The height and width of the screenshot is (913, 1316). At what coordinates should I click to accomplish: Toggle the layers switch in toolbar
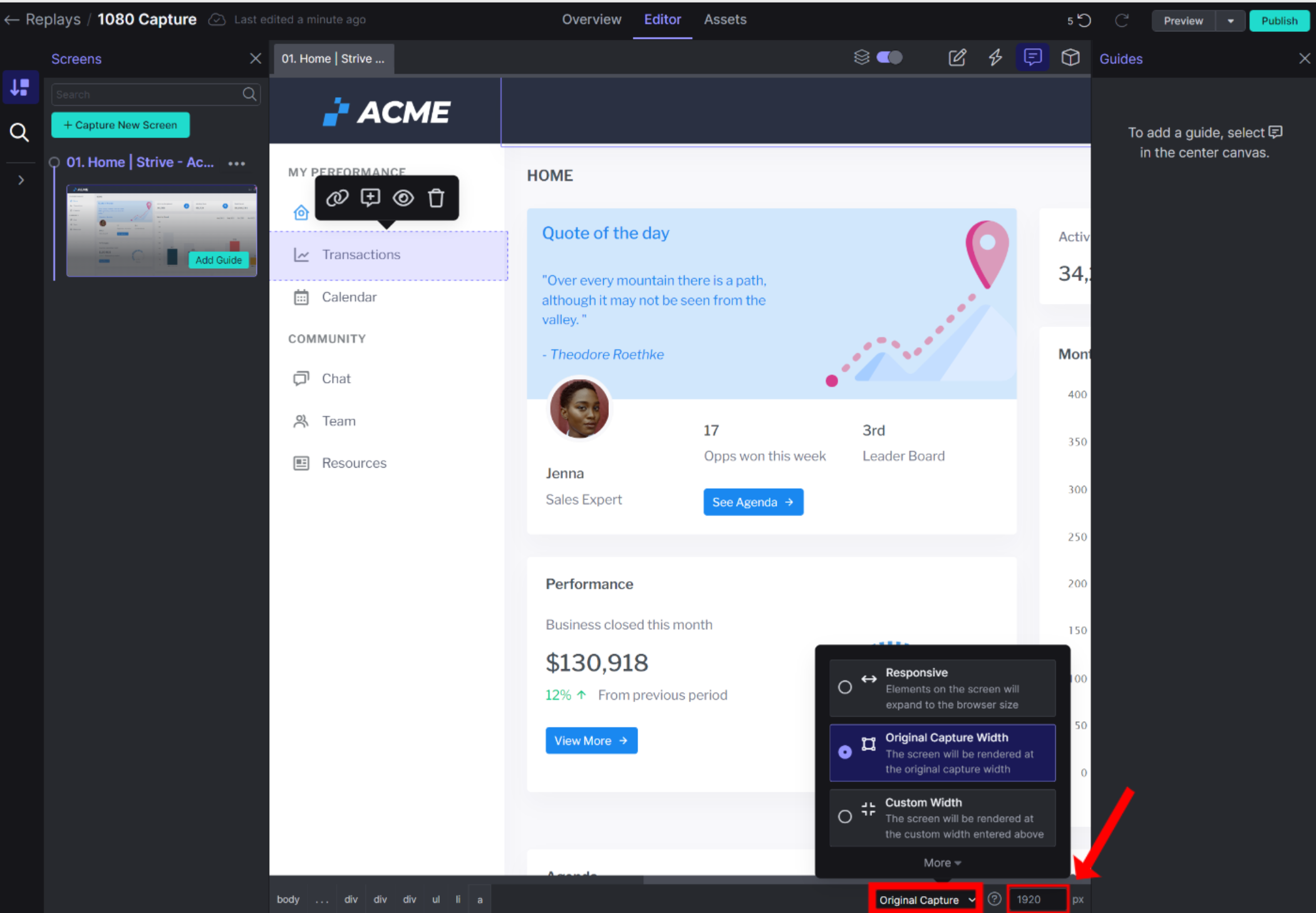(889, 58)
